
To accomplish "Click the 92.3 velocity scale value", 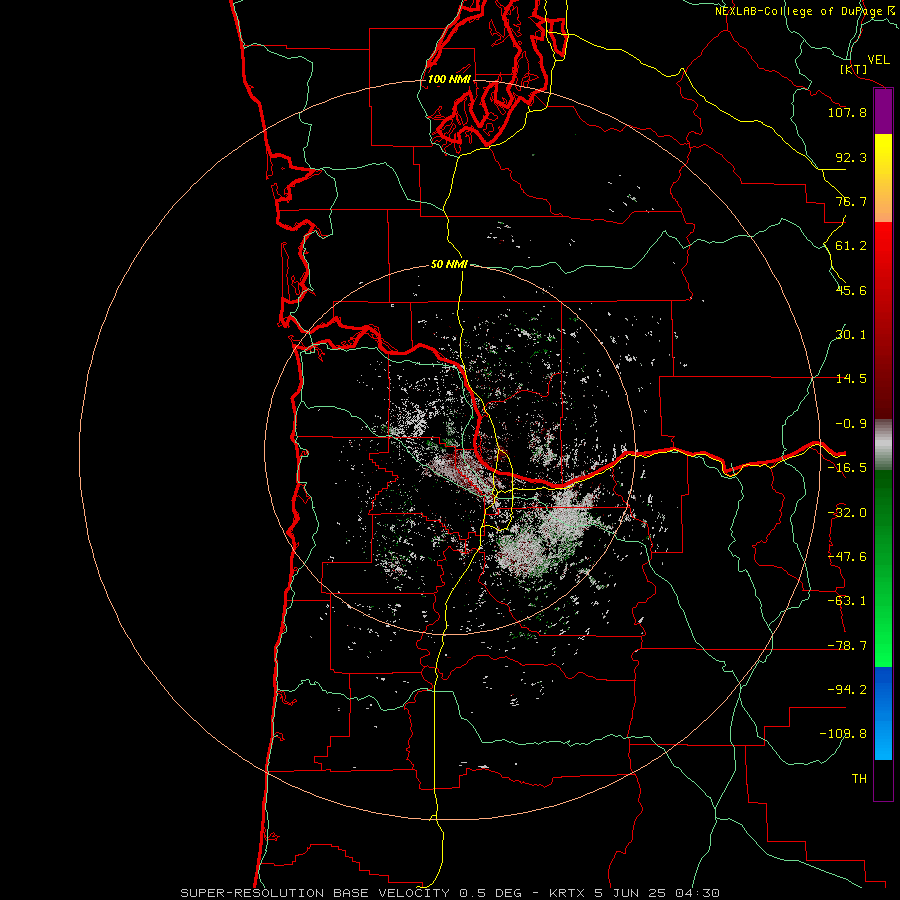I will point(851,157).
